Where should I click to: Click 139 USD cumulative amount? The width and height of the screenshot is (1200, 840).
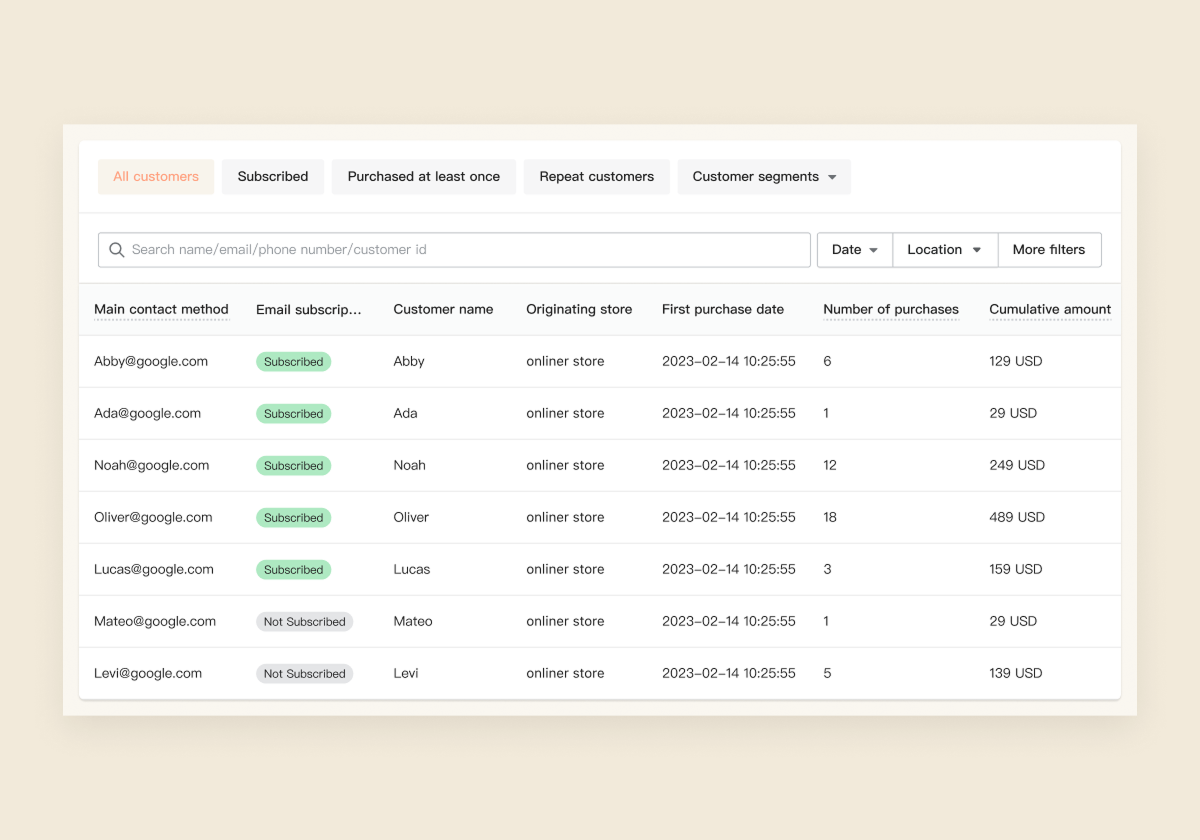point(1016,674)
